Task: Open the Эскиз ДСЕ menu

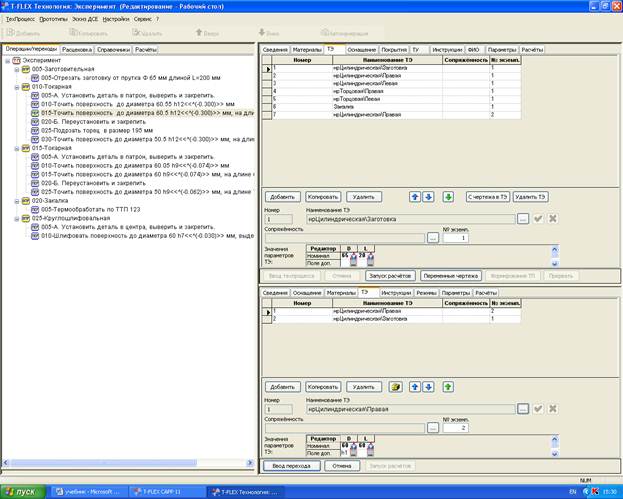Action: [85, 19]
